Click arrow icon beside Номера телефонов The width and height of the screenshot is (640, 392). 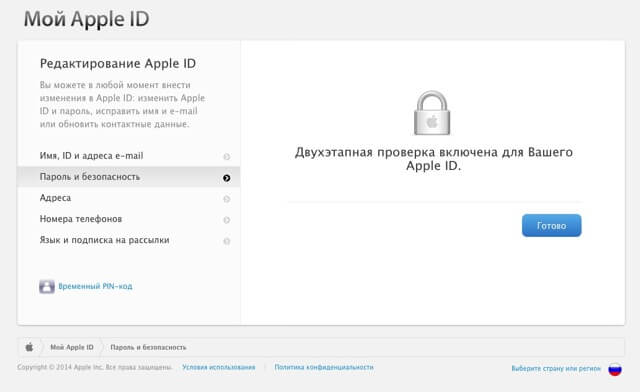pos(227,220)
